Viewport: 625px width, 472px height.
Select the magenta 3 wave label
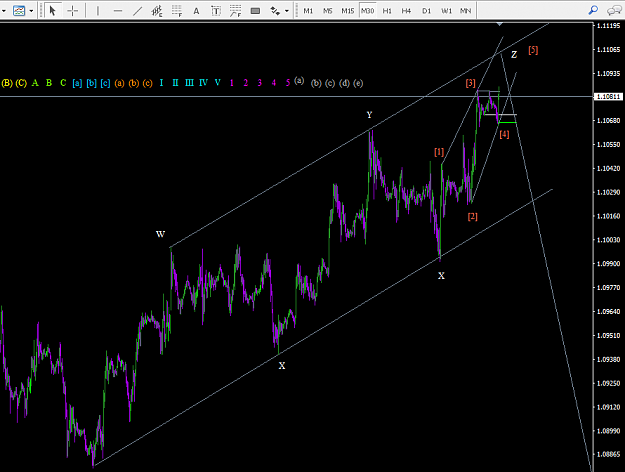click(x=259, y=83)
